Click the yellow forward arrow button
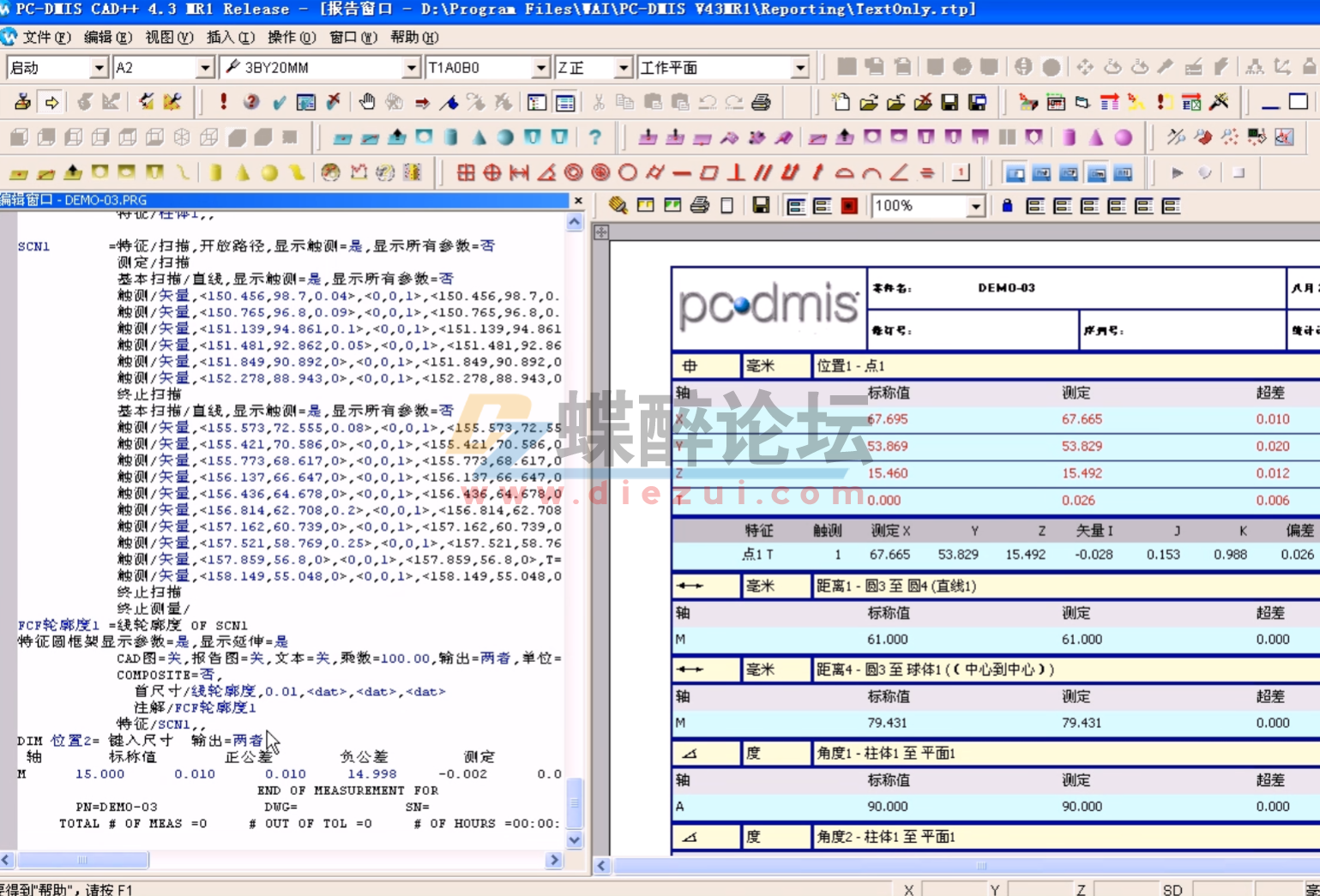This screenshot has width=1320, height=896. (x=52, y=102)
